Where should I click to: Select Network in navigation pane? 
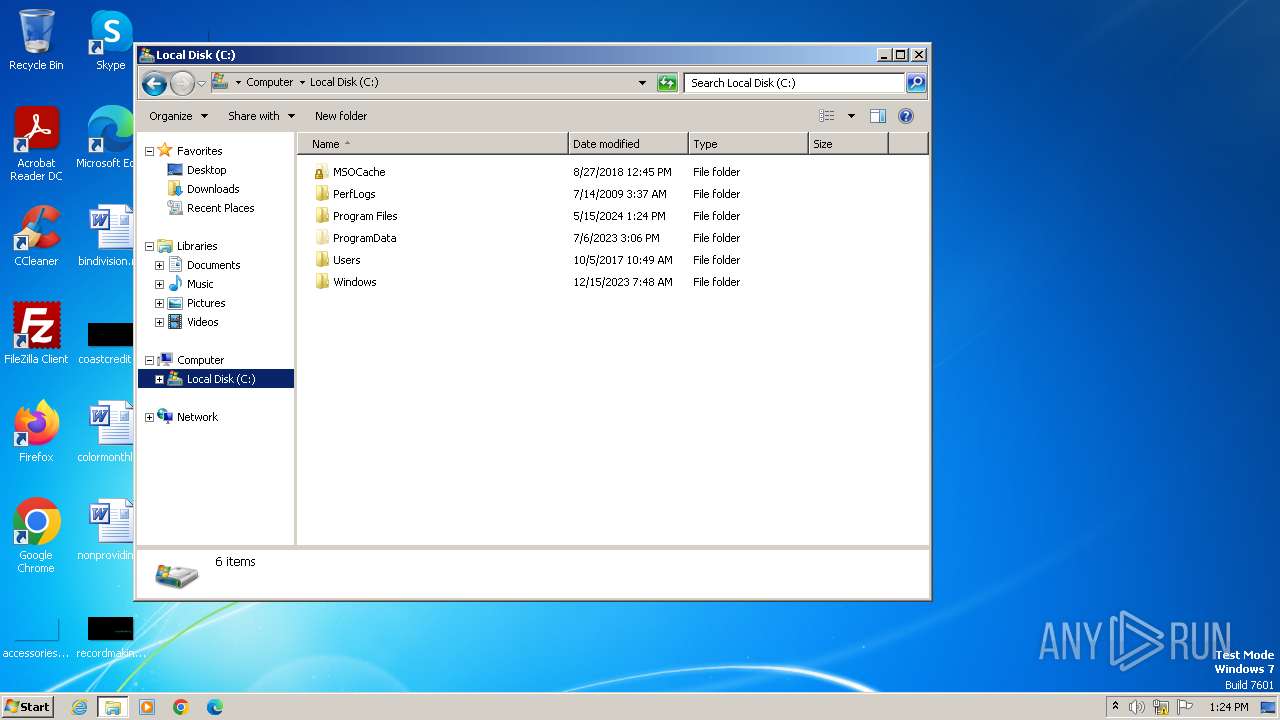coord(197,417)
